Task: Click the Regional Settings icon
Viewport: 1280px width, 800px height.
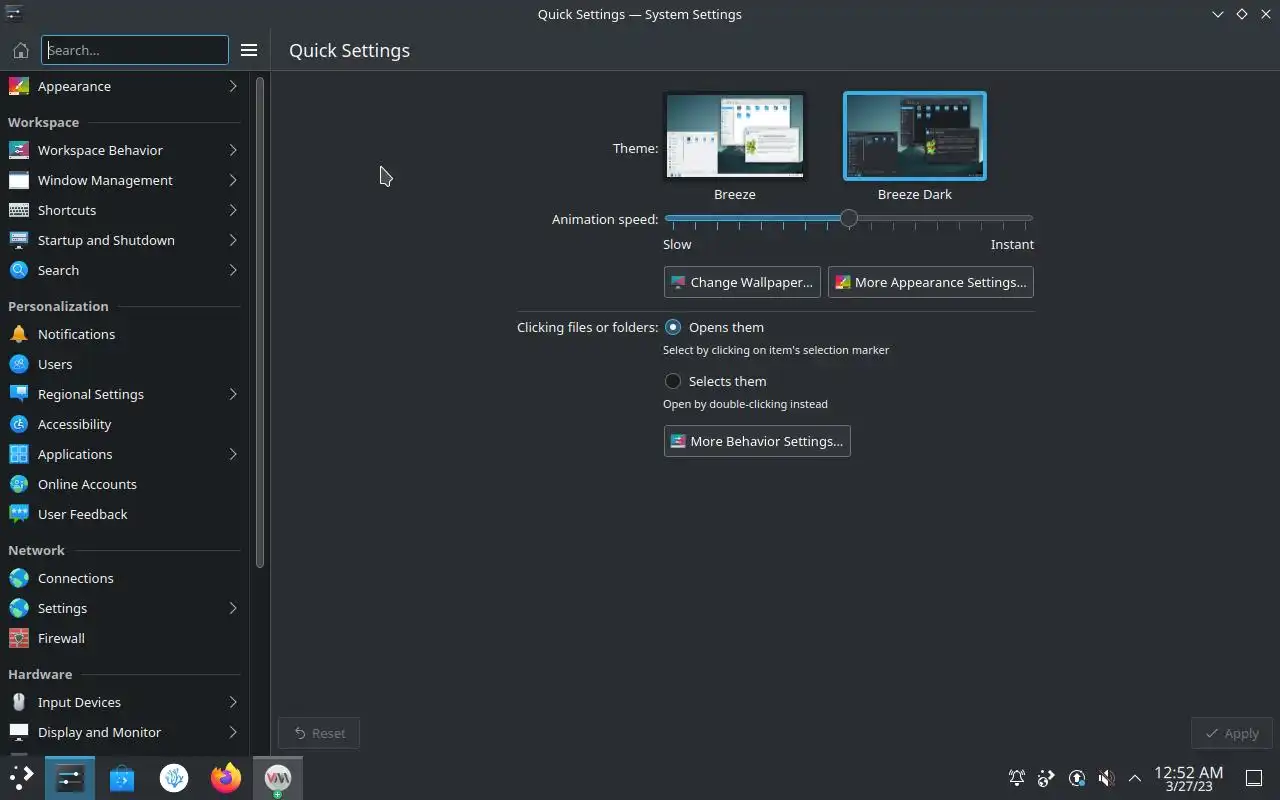Action: (x=18, y=394)
